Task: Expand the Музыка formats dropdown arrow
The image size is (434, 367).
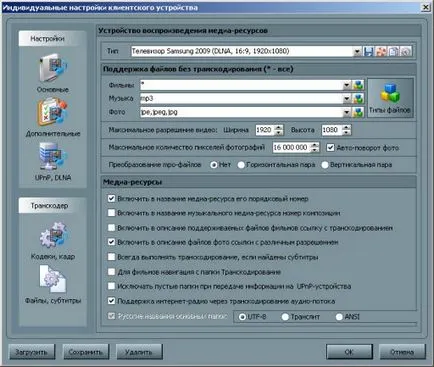Action: [347, 99]
